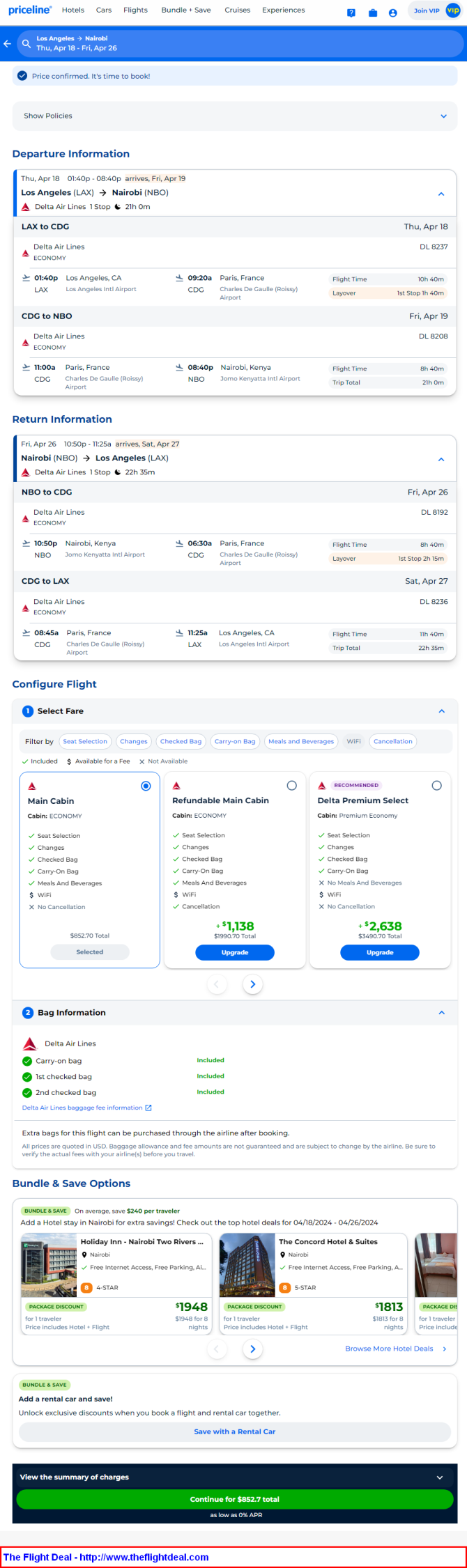Toggle the Meals and Beverages filter chip
Image resolution: width=467 pixels, height=1568 pixels.
301,741
